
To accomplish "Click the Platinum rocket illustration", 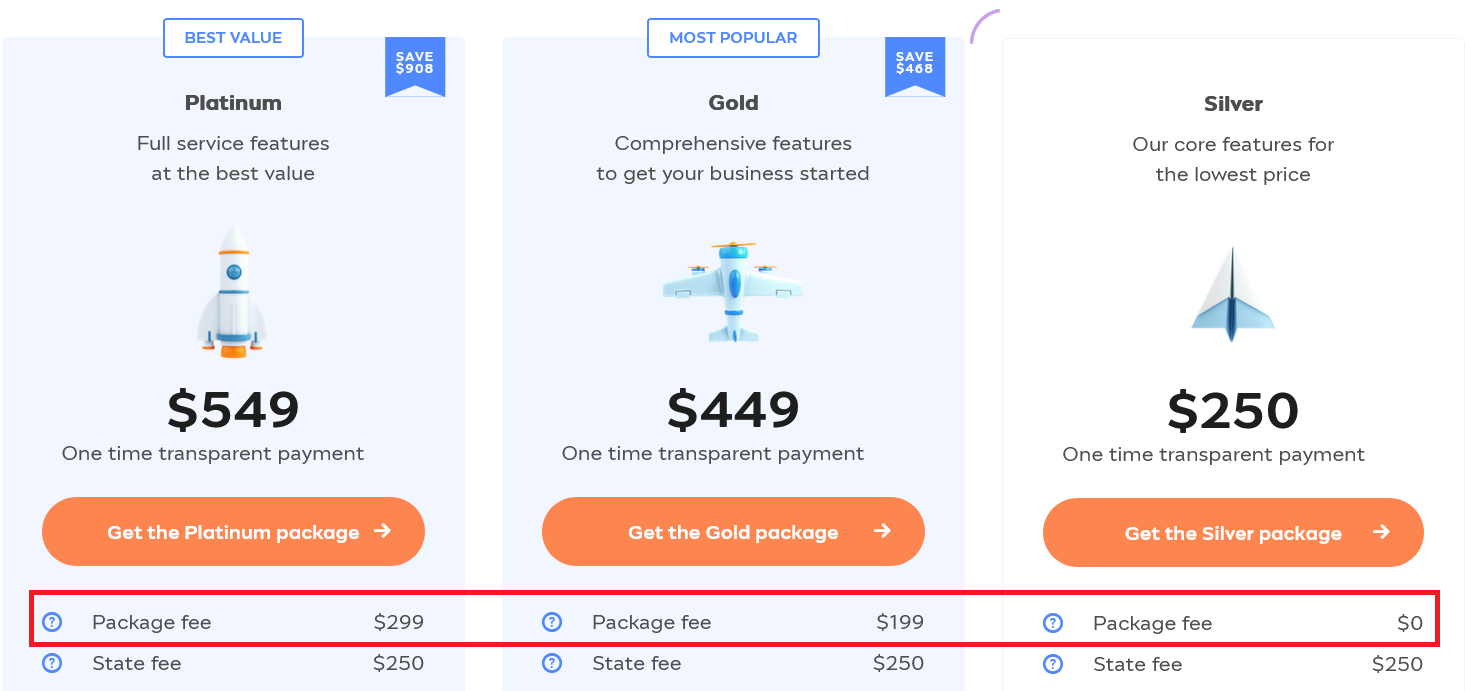I will 233,291.
